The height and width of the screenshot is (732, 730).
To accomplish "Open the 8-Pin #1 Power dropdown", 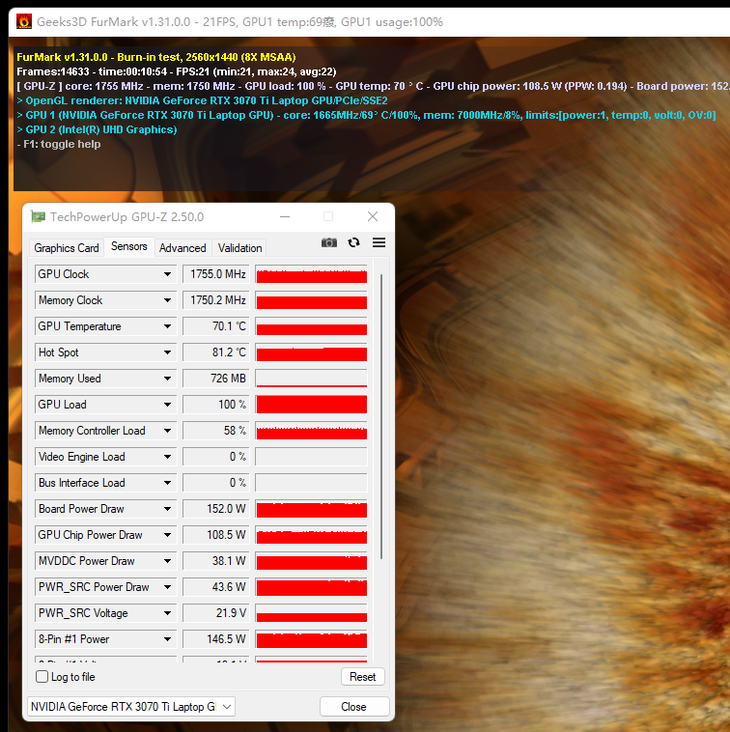I will (167, 639).
